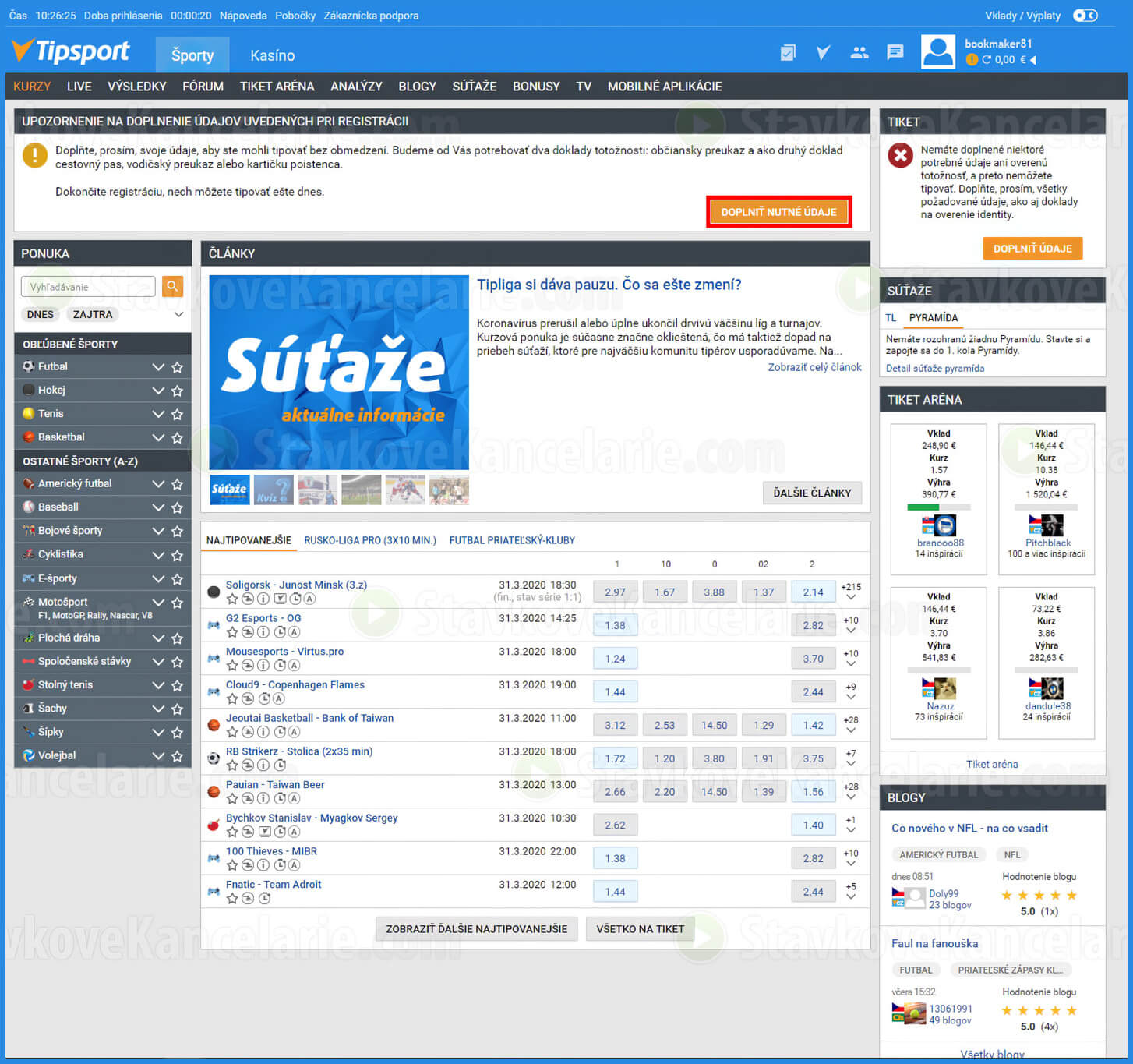Open the Súťaže article banner image
The image size is (1133, 1064).
tap(339, 372)
